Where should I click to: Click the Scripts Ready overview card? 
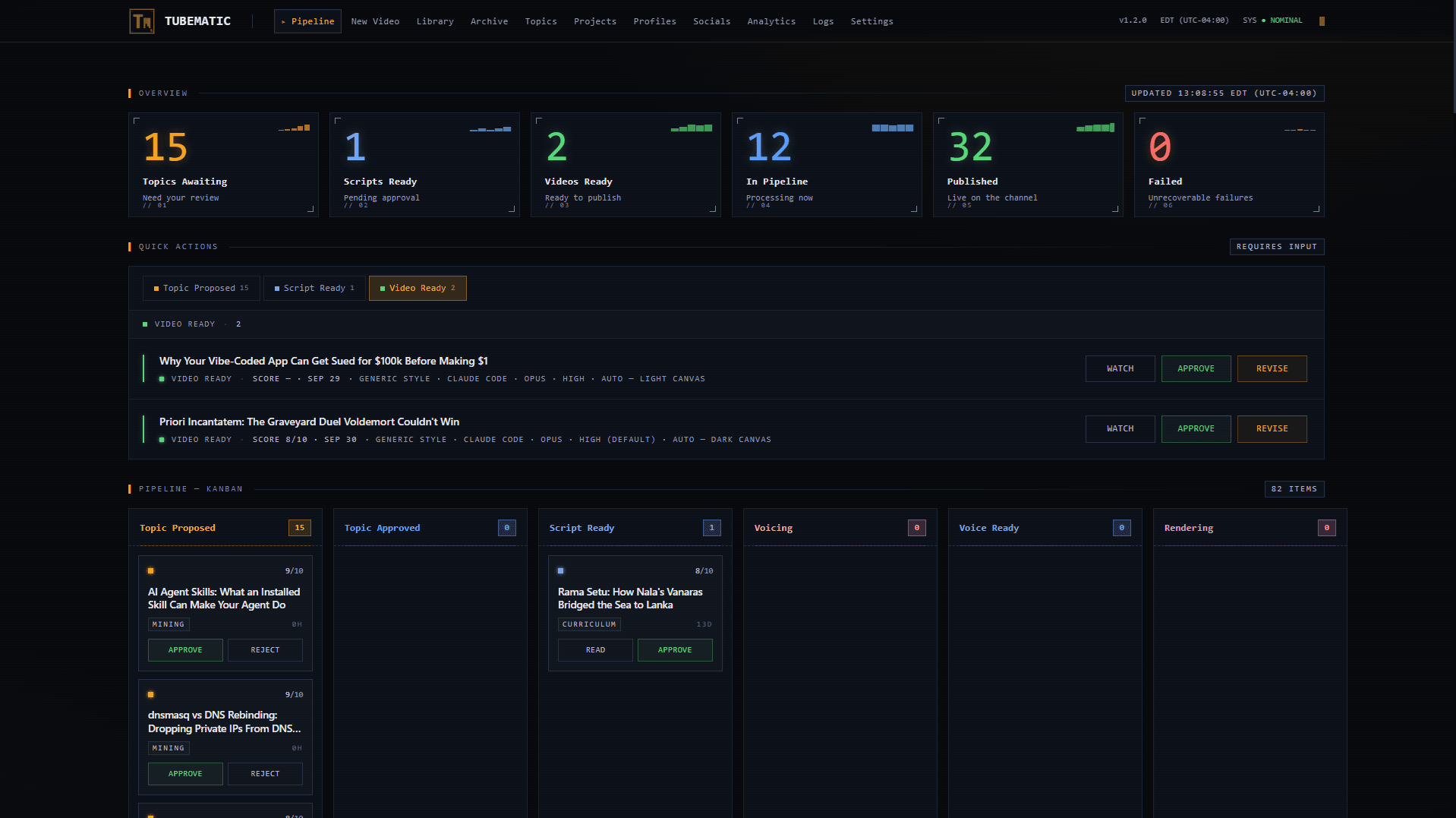[x=425, y=165]
